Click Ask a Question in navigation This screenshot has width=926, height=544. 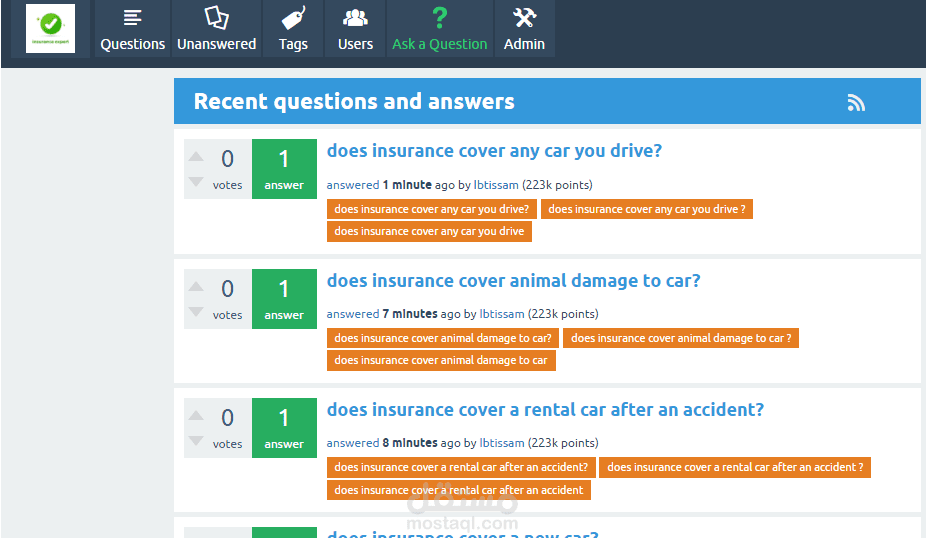[x=440, y=29]
